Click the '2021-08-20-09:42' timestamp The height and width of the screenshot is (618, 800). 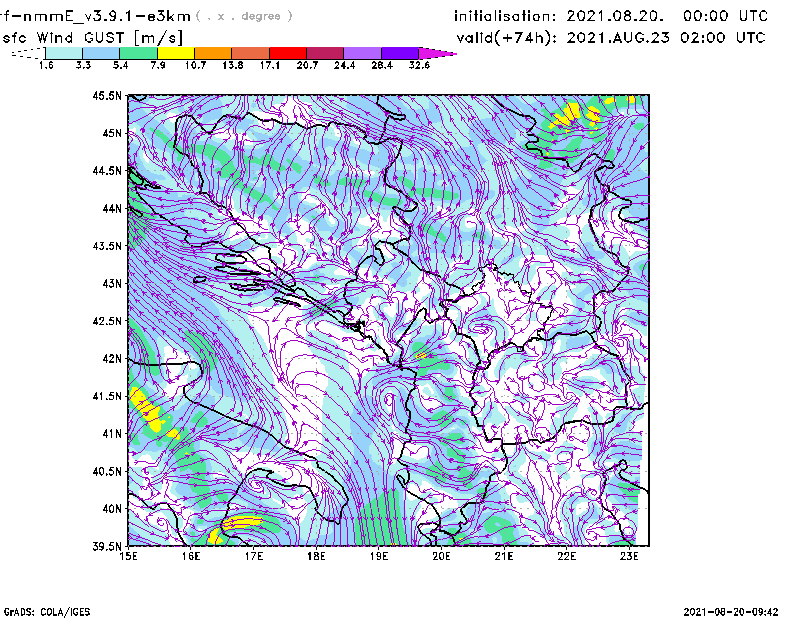(x=731, y=612)
